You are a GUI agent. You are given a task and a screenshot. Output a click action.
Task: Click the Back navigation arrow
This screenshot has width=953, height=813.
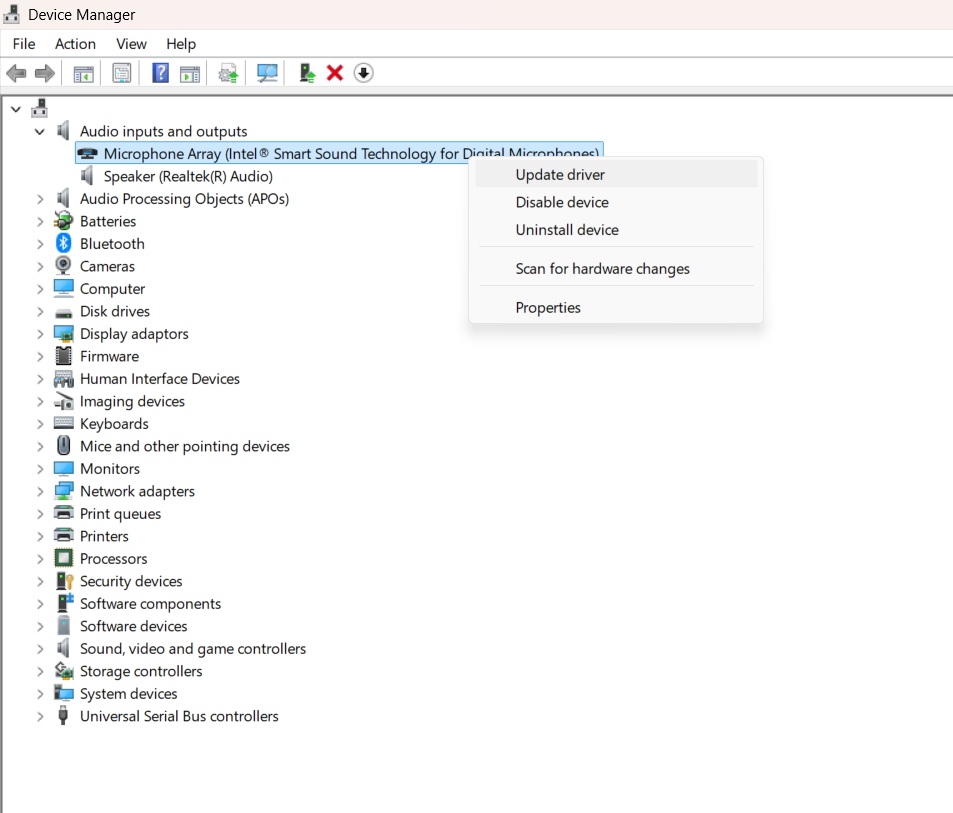click(x=16, y=72)
